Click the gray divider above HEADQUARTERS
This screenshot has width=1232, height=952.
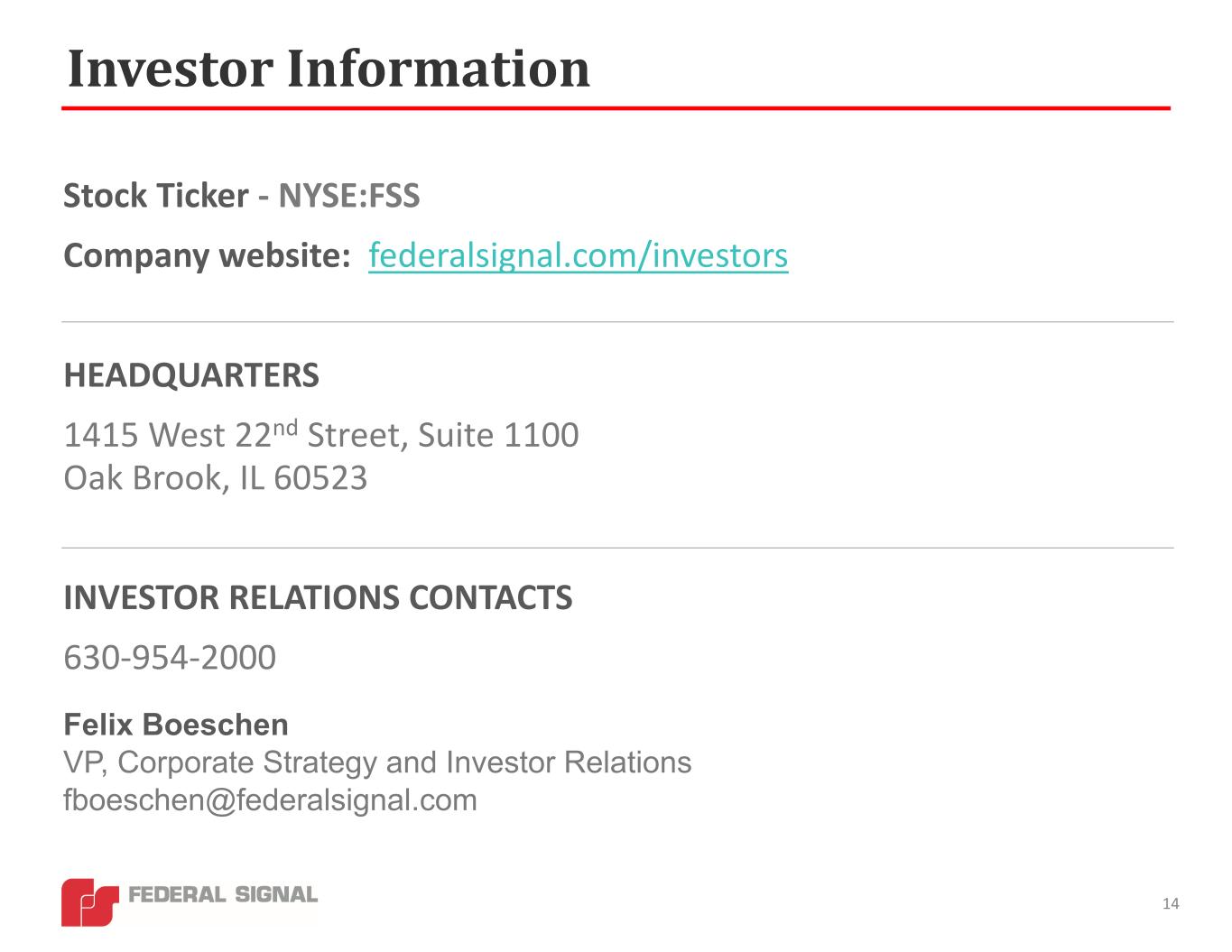pos(617,321)
